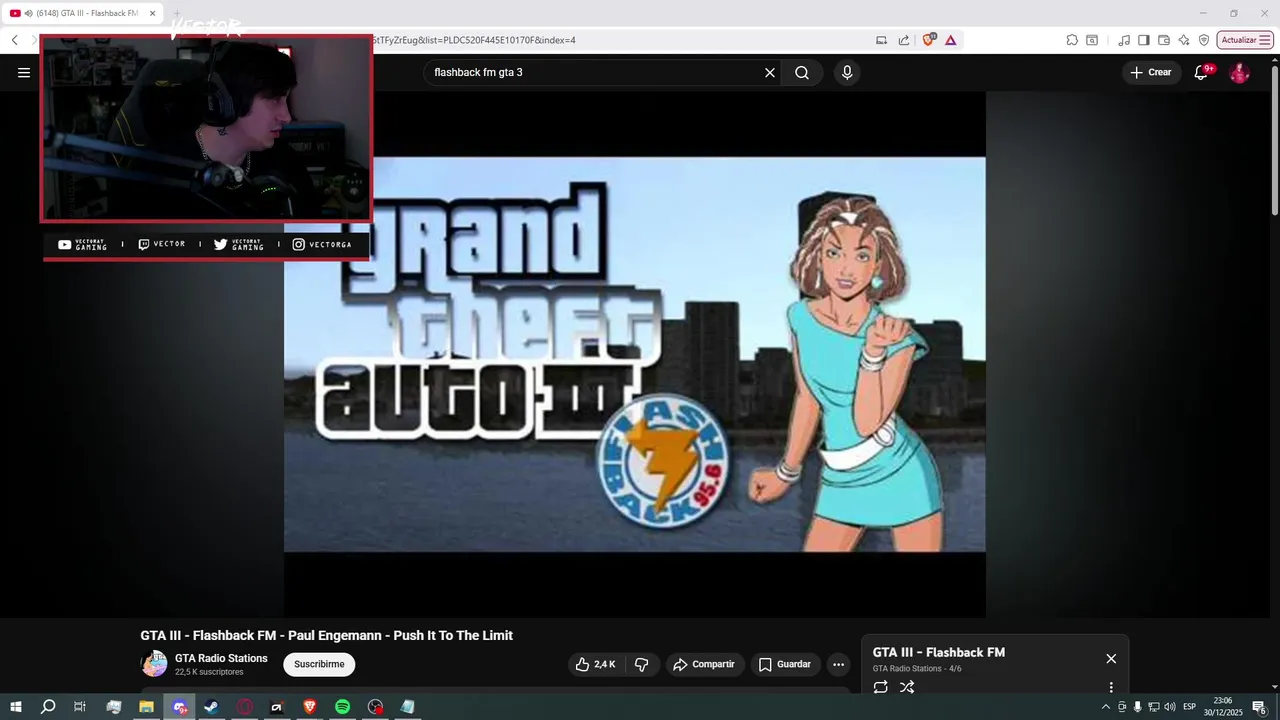The image size is (1280, 720).
Task: Open the YouTube hamburger guide menu
Action: point(24,72)
